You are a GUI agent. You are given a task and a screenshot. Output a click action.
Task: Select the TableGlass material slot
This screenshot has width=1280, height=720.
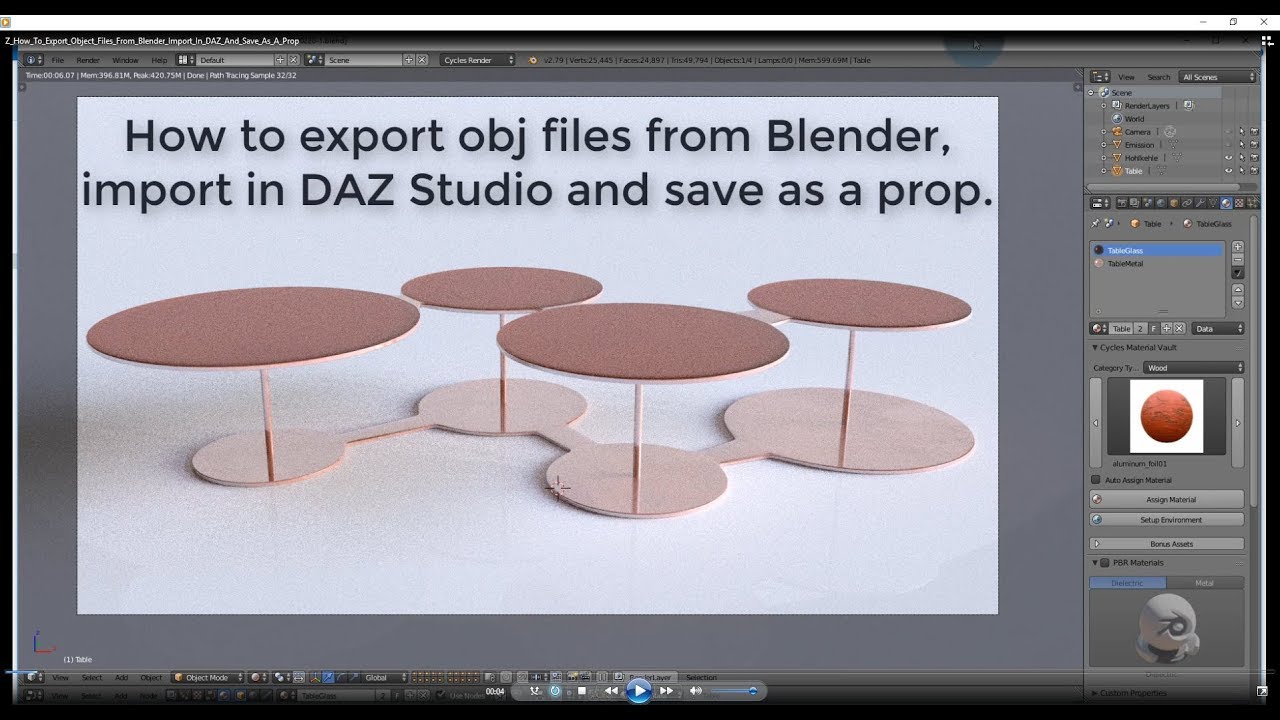click(x=1157, y=250)
